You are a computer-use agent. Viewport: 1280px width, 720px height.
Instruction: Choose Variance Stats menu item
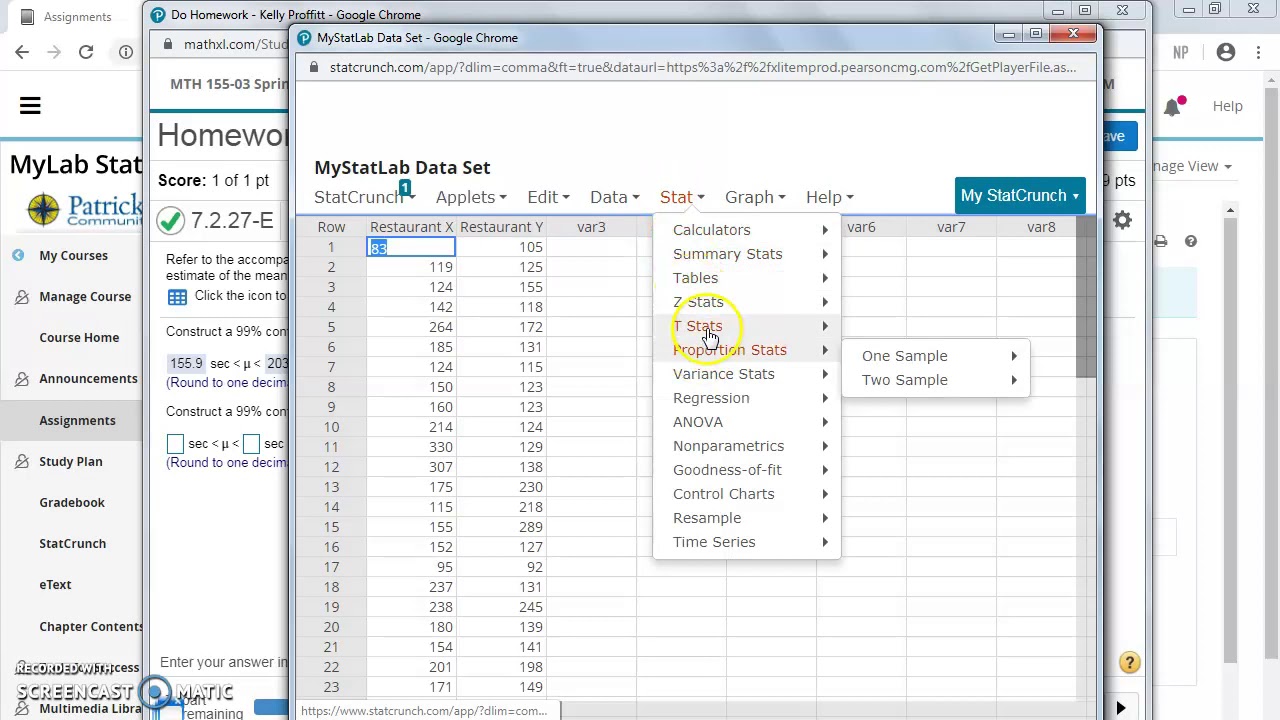(748, 374)
